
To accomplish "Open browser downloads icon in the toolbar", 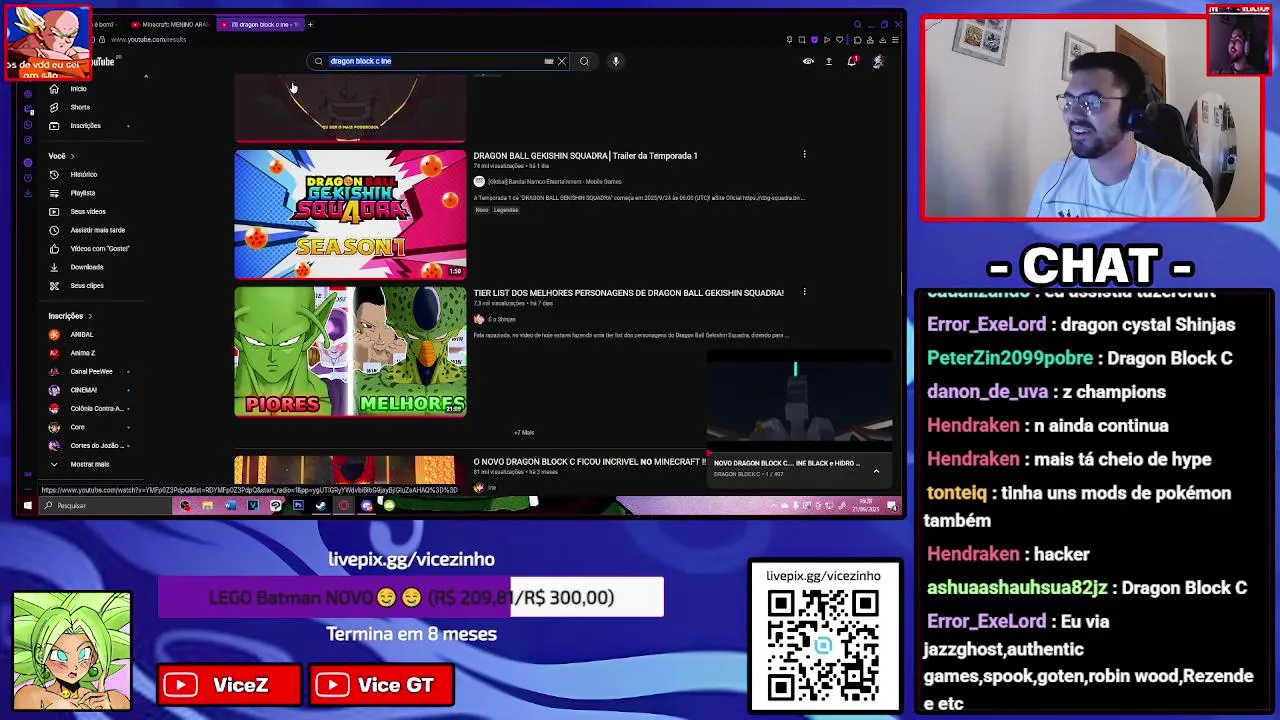I will click(x=882, y=40).
